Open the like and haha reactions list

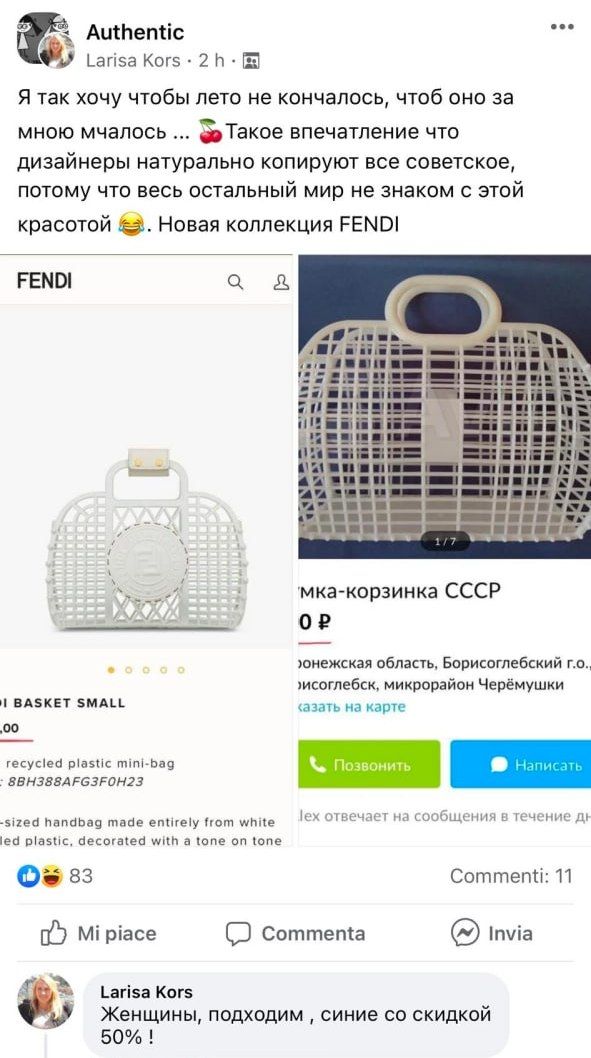click(x=54, y=876)
